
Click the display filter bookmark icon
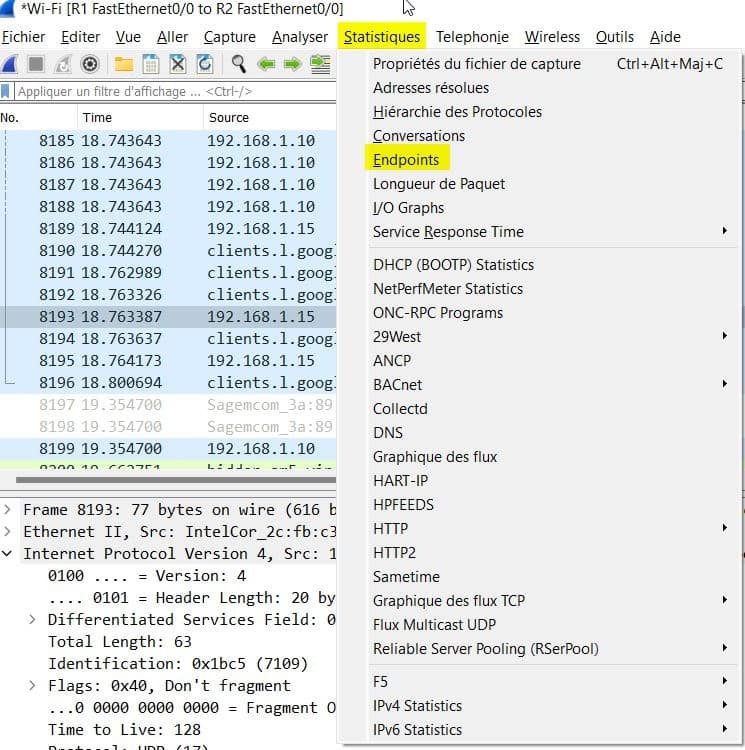tap(7, 91)
